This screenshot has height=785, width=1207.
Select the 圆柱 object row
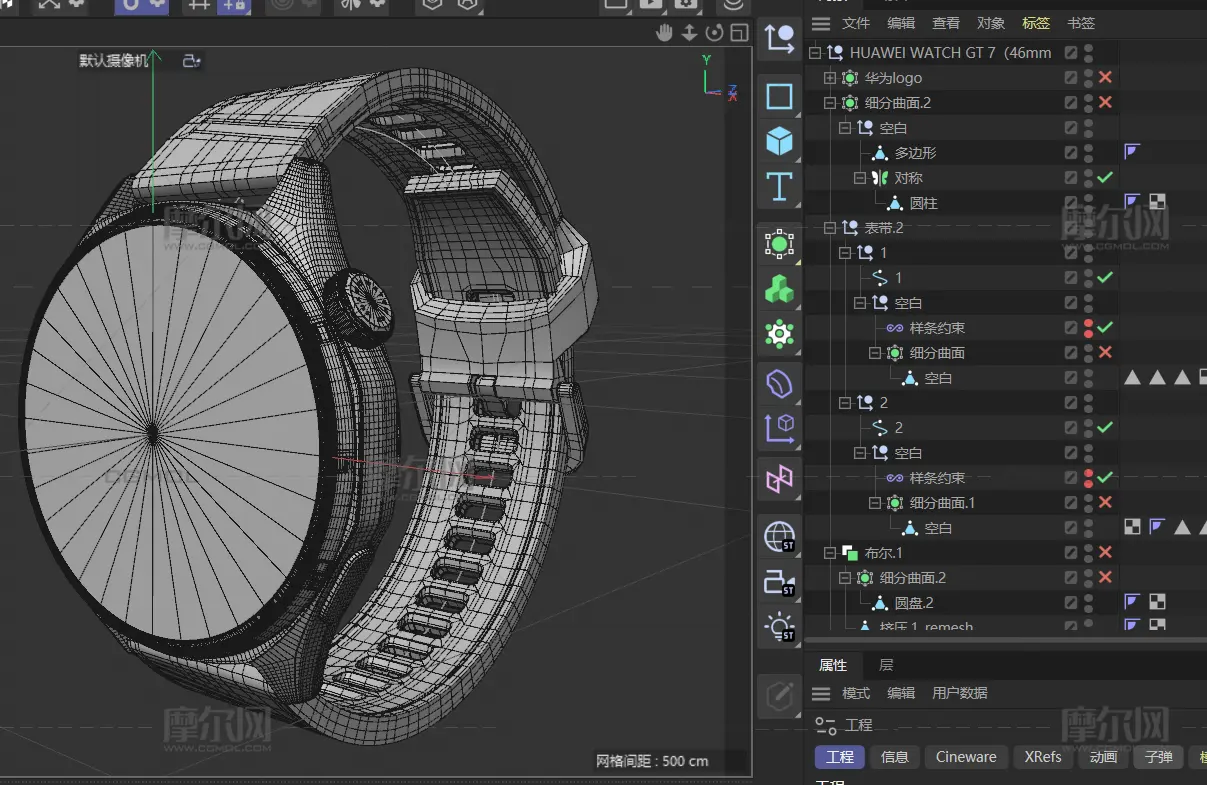(924, 202)
